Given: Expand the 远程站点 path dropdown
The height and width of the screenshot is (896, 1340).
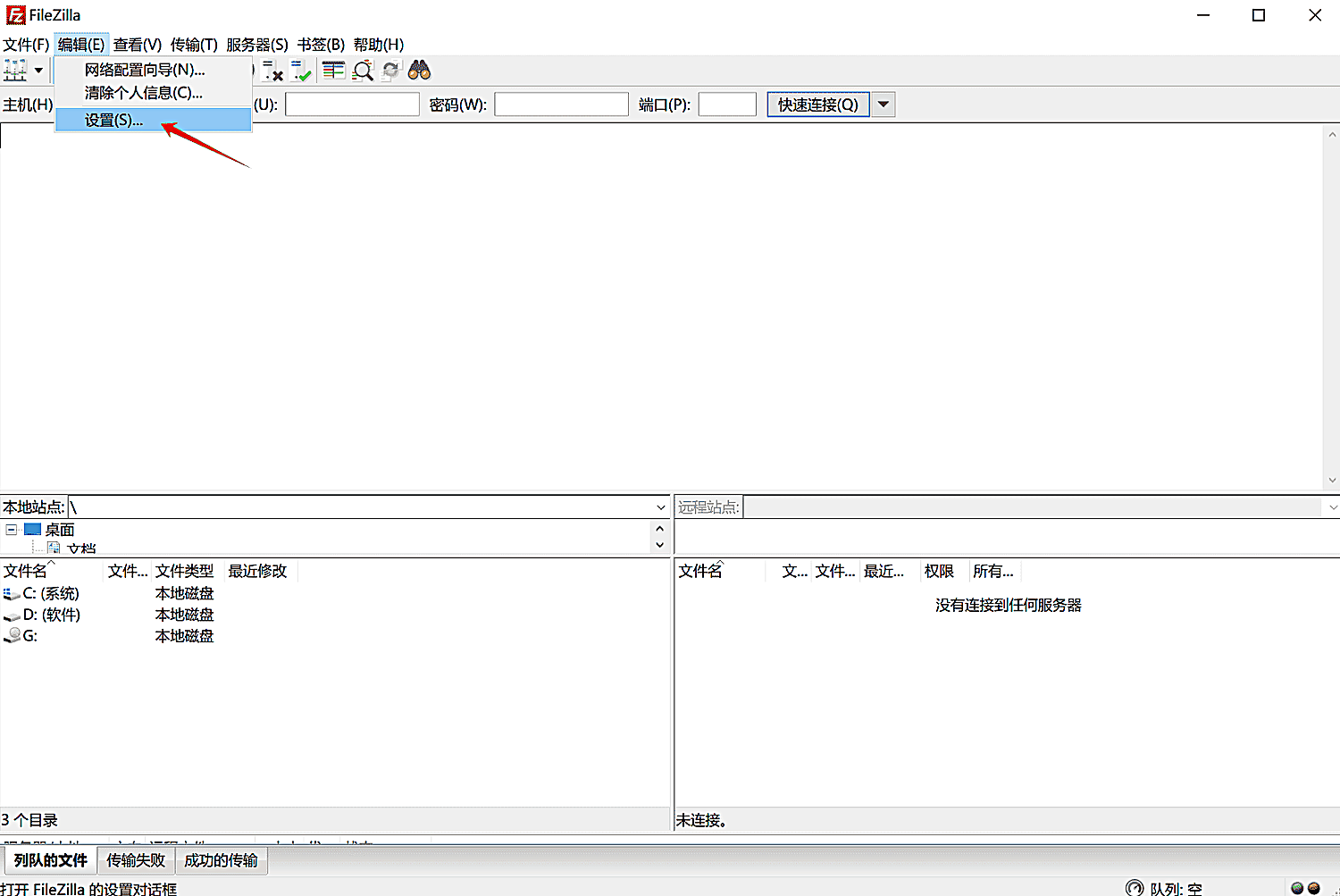Looking at the screenshot, I should coord(1332,507).
